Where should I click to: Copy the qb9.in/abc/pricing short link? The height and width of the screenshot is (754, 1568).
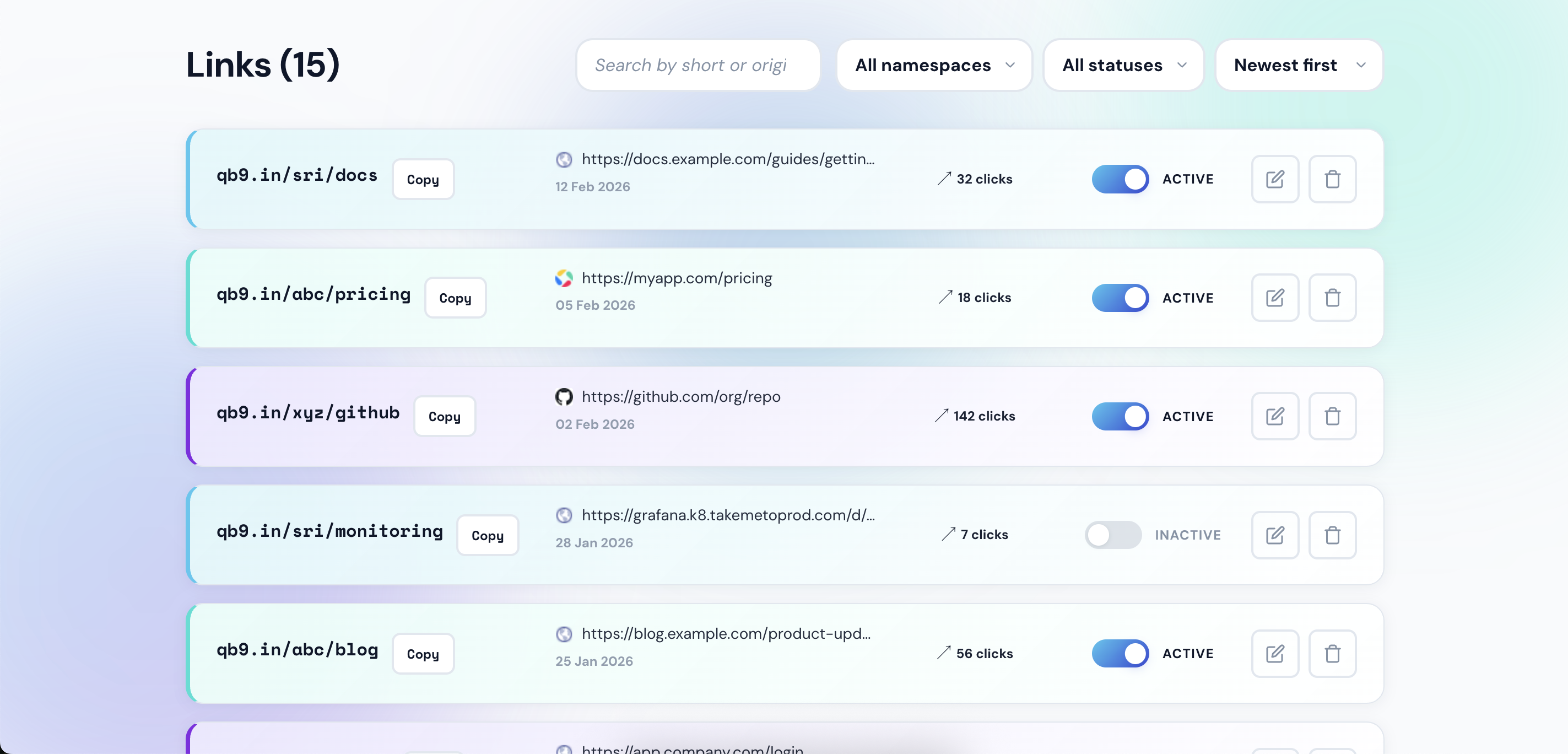pyautogui.click(x=455, y=298)
